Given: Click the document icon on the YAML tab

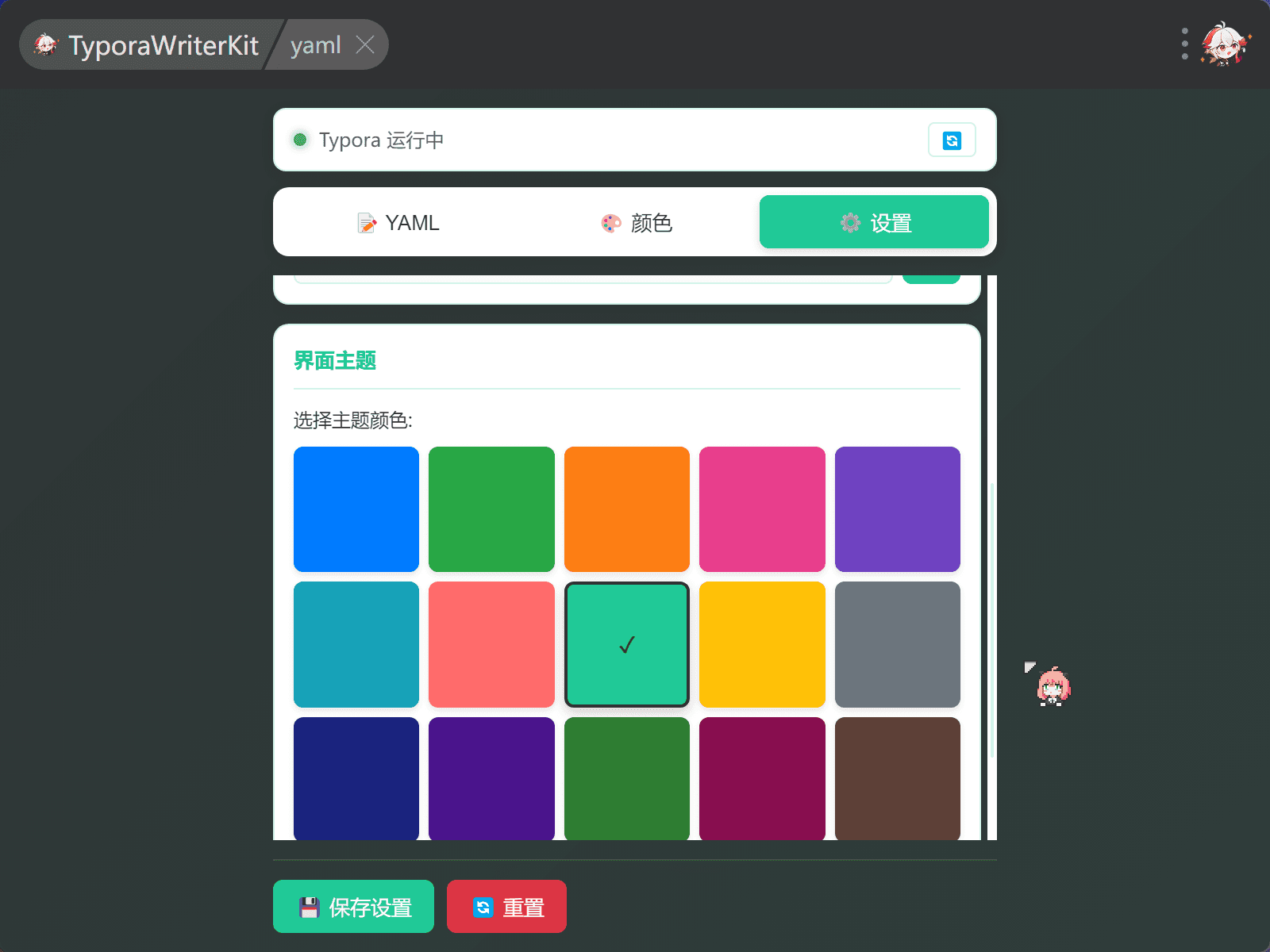Looking at the screenshot, I should (x=366, y=223).
